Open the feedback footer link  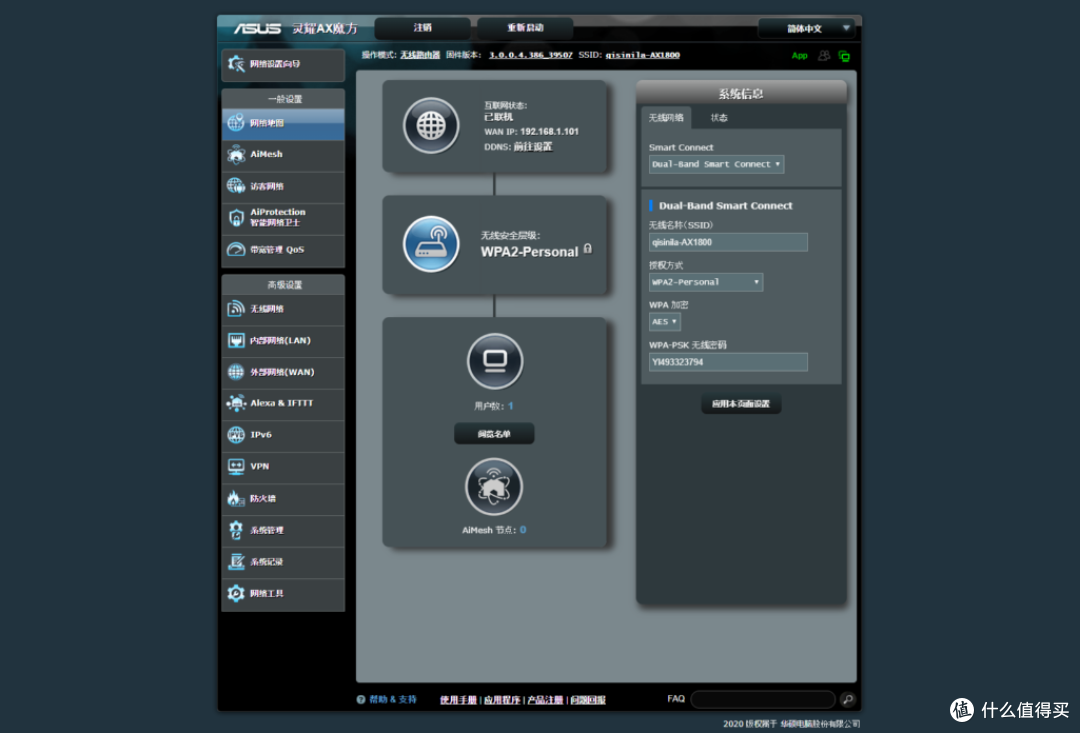pos(588,700)
